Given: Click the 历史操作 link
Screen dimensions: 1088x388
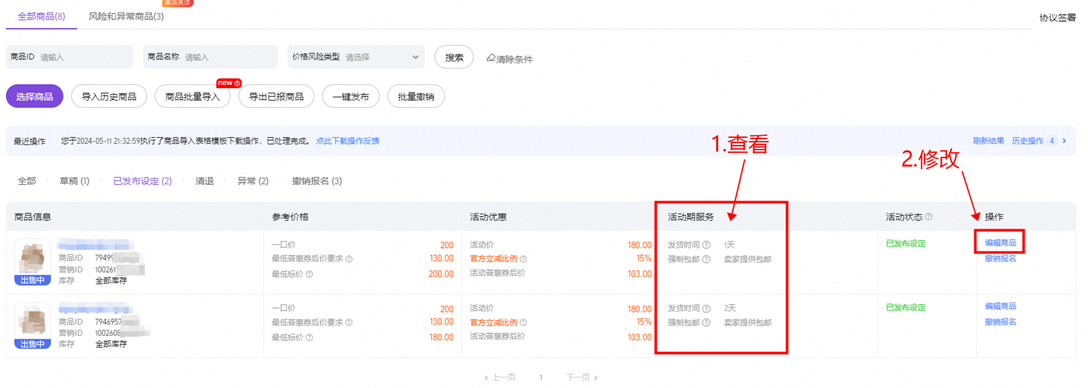Looking at the screenshot, I should tap(1027, 141).
